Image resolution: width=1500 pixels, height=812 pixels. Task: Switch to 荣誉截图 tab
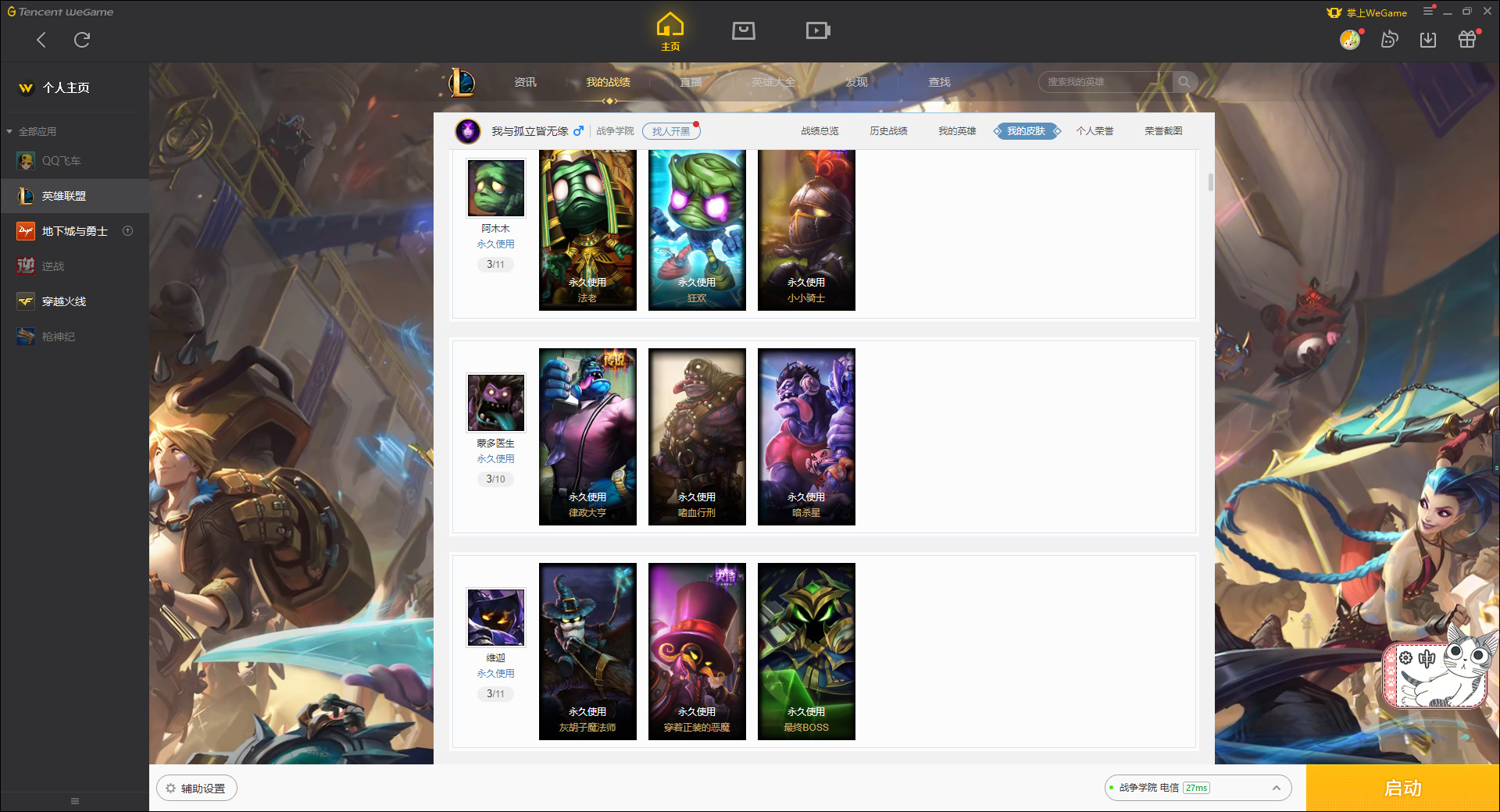1163,131
